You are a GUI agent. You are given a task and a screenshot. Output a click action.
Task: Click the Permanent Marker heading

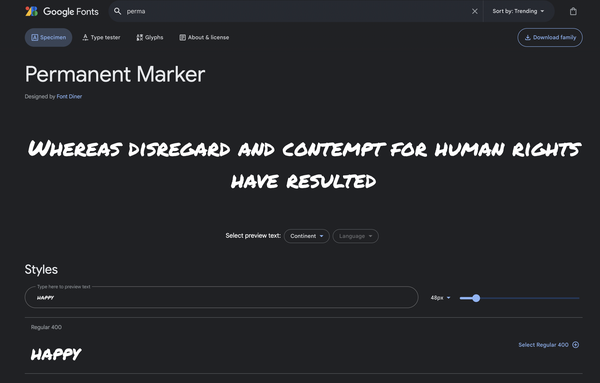coord(115,74)
